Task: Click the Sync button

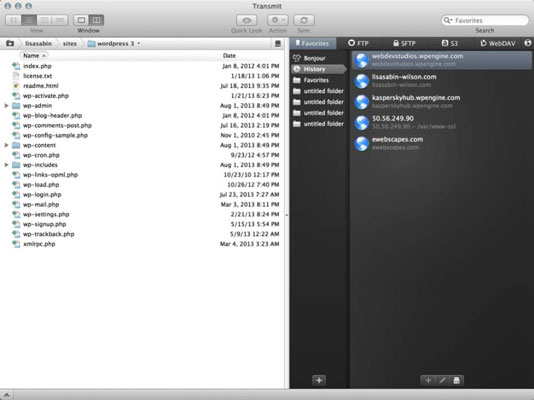Action: pos(304,20)
